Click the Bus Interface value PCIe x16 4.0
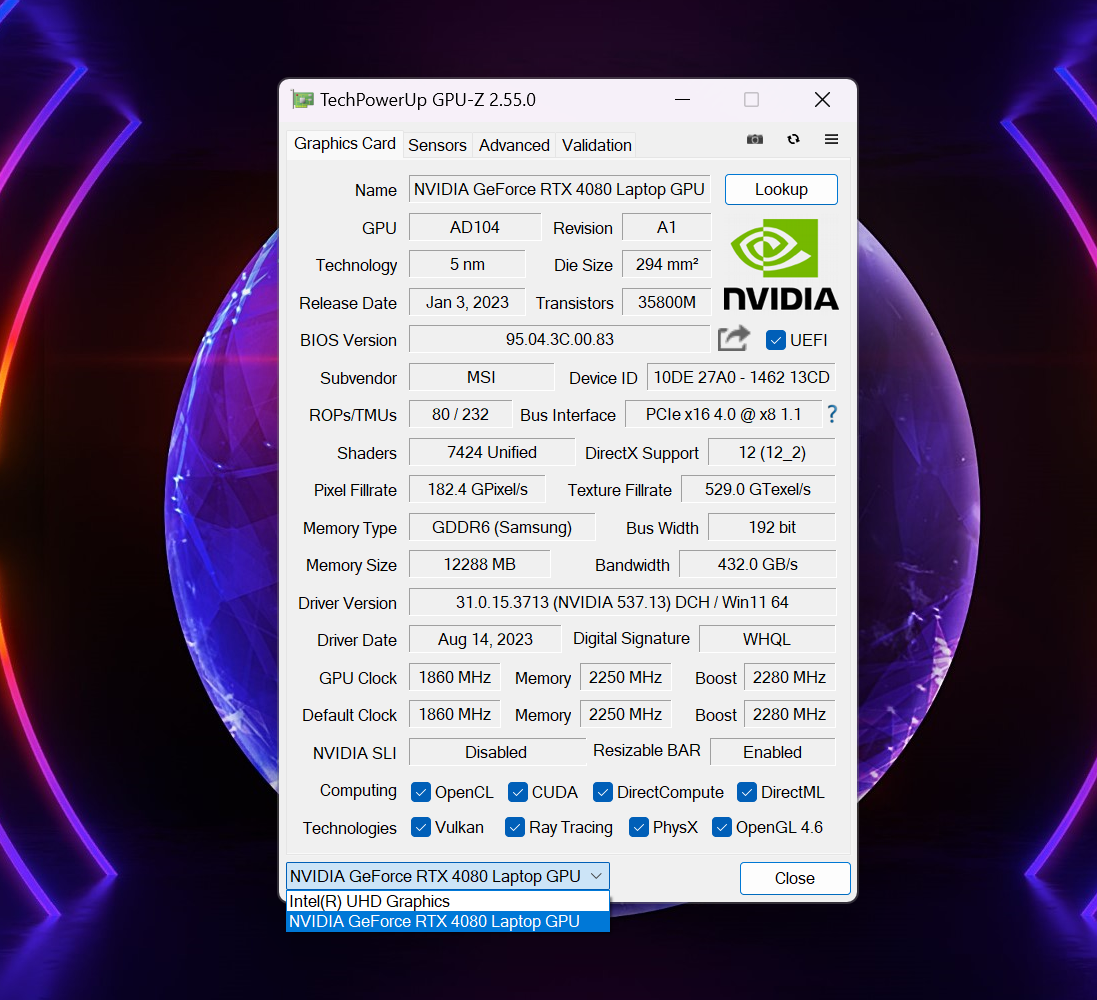Screen dimensions: 1097x1000 click(x=723, y=414)
